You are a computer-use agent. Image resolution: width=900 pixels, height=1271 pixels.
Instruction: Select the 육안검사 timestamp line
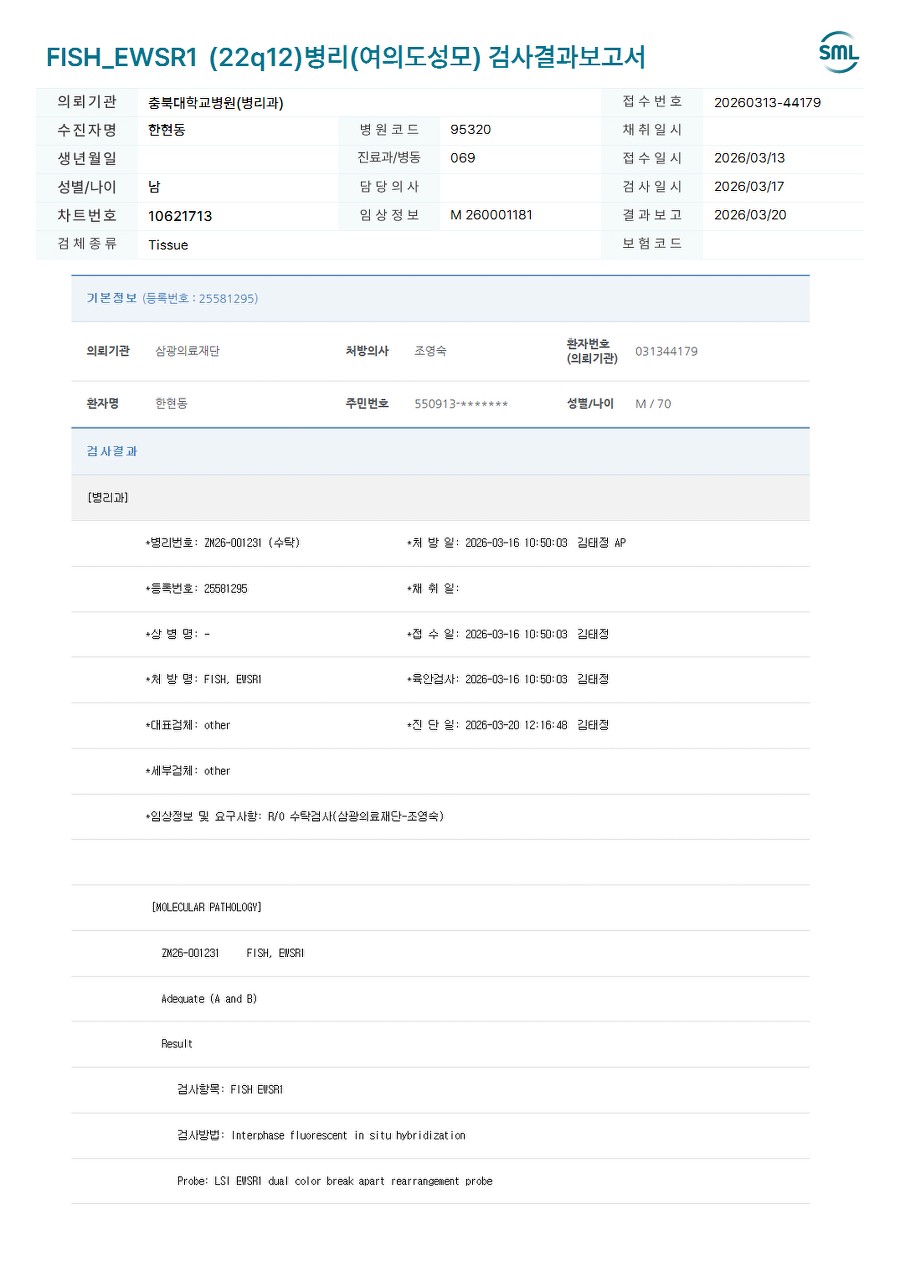coord(507,679)
